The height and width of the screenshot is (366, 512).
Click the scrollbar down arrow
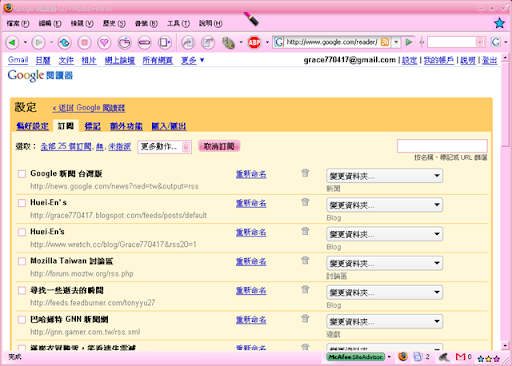coord(505,345)
